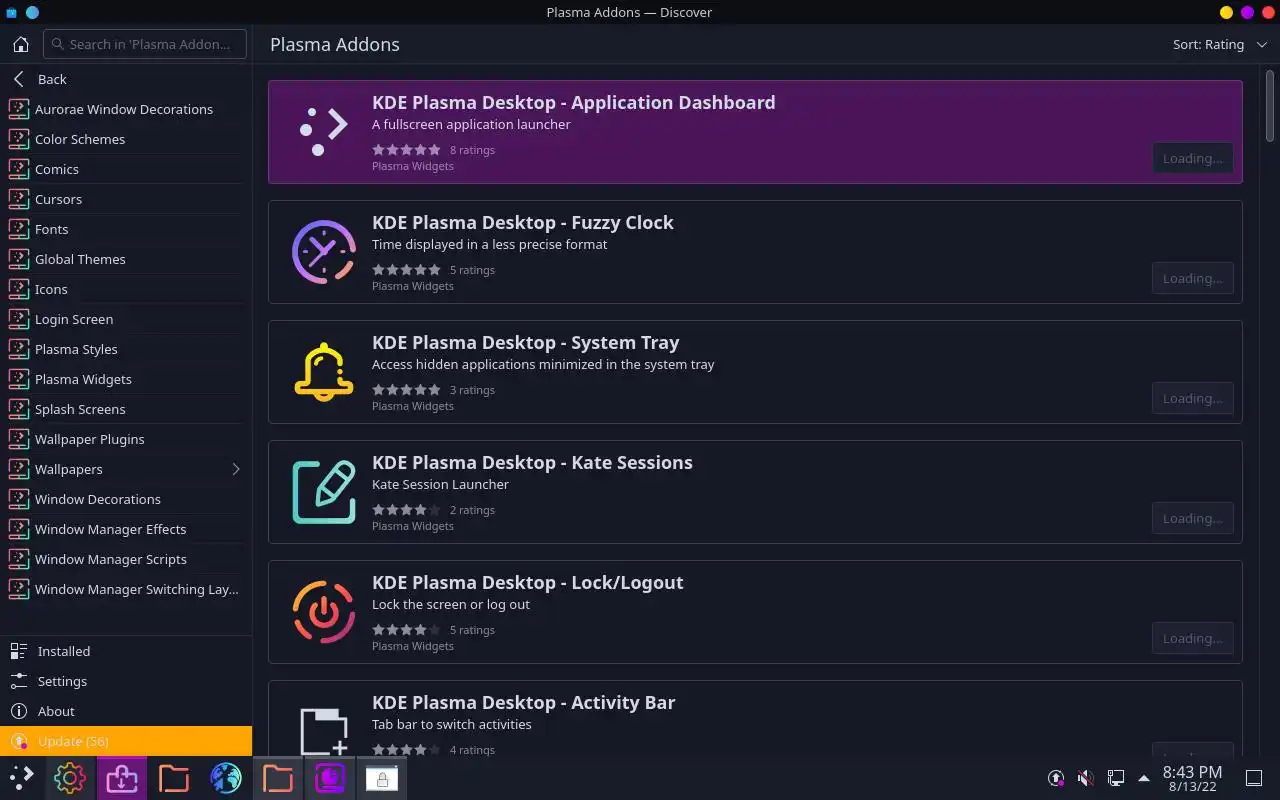The image size is (1280, 800).
Task: Click the network tray icon
Action: (x=1116, y=777)
